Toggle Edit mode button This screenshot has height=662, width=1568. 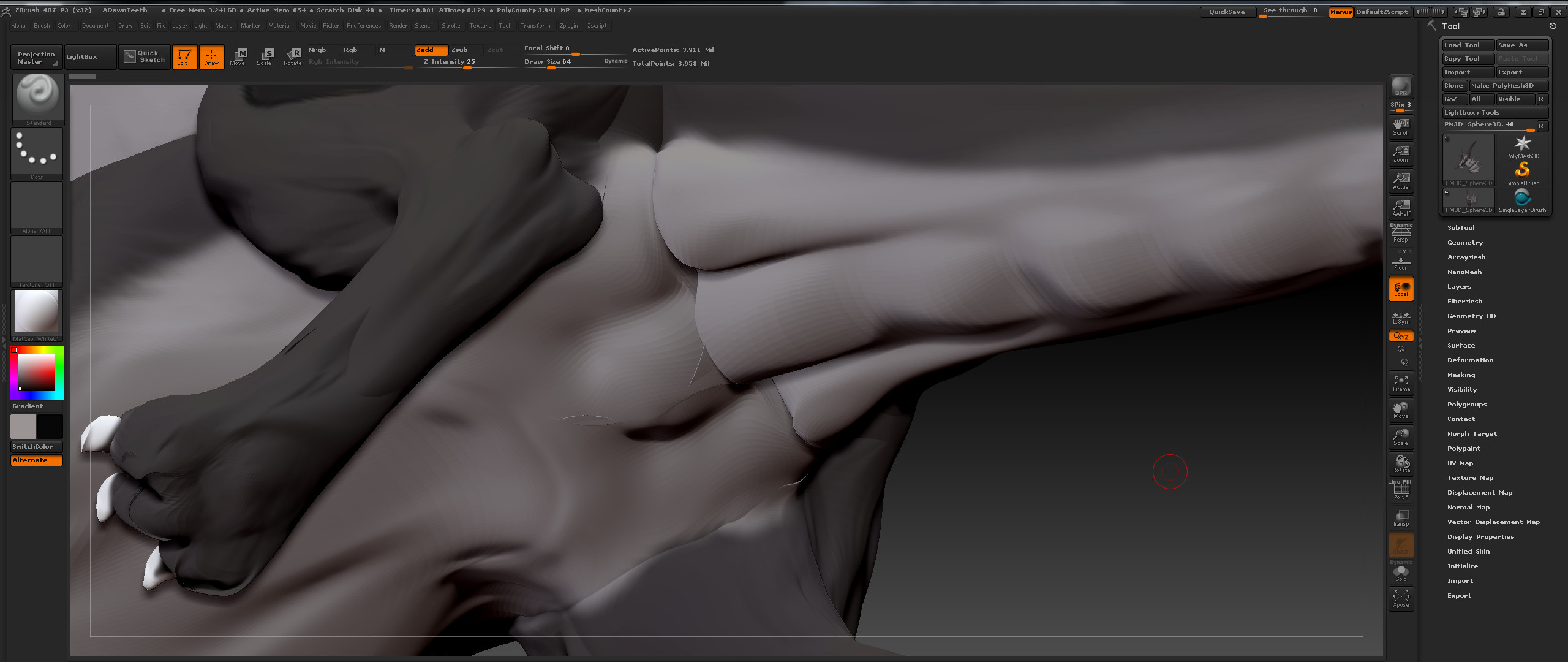click(x=184, y=57)
